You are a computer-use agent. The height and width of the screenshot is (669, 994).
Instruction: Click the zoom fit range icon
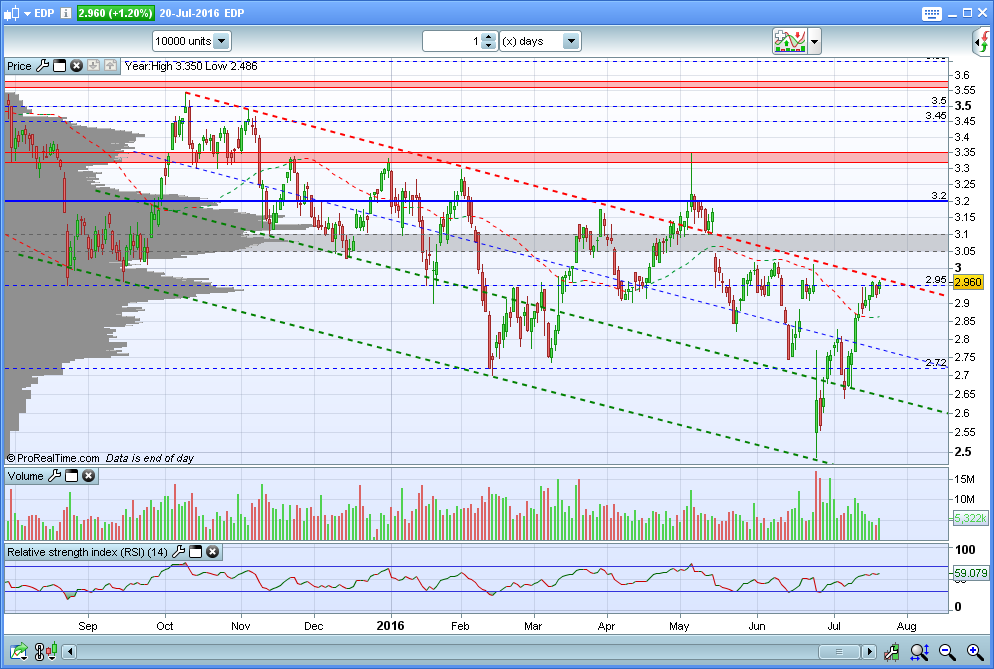click(919, 651)
